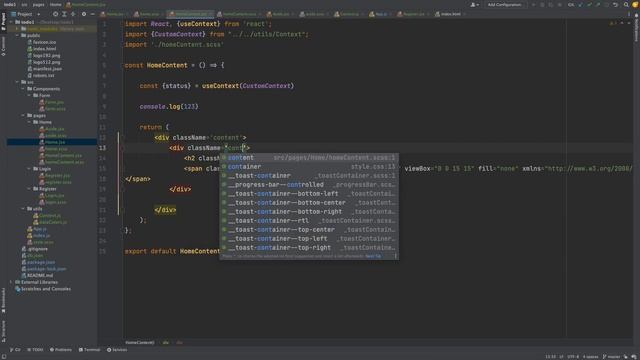Click the Run button icon in toolbar
This screenshot has width=640, height=360.
[533, 4]
